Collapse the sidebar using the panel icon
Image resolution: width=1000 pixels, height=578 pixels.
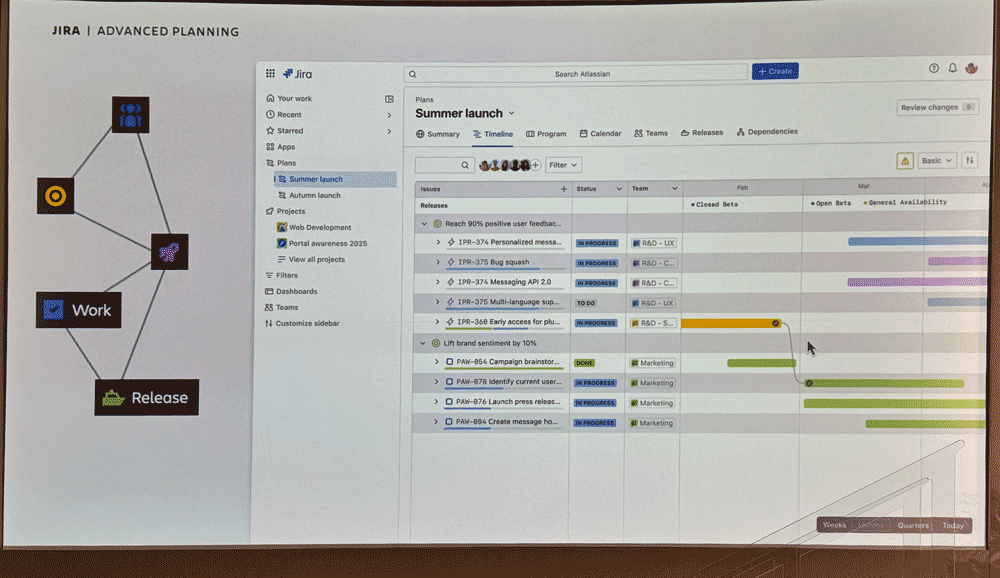coord(389,99)
